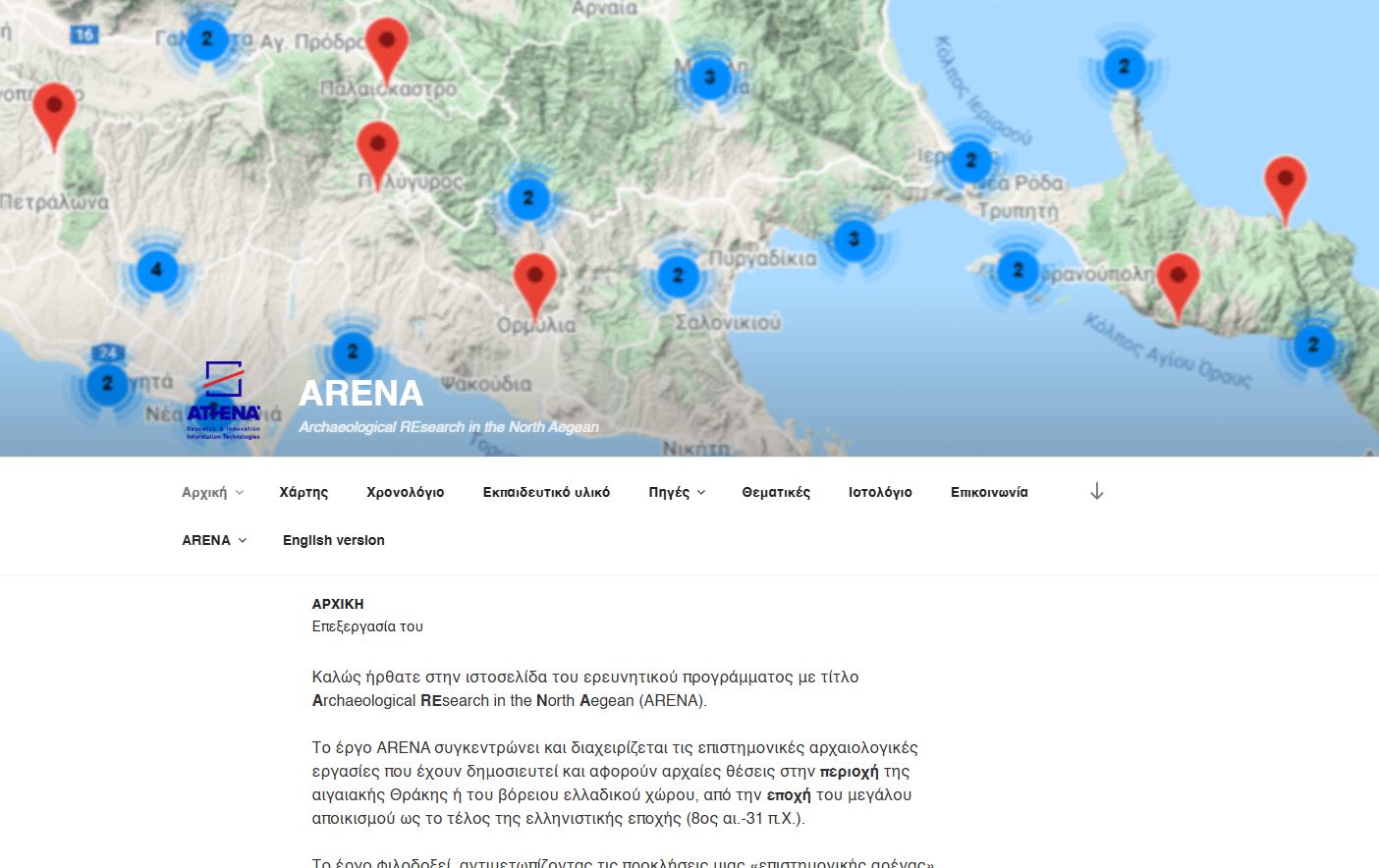1379x868 pixels.
Task: Click the red pin near Πολύγυρος
Action: [377, 149]
